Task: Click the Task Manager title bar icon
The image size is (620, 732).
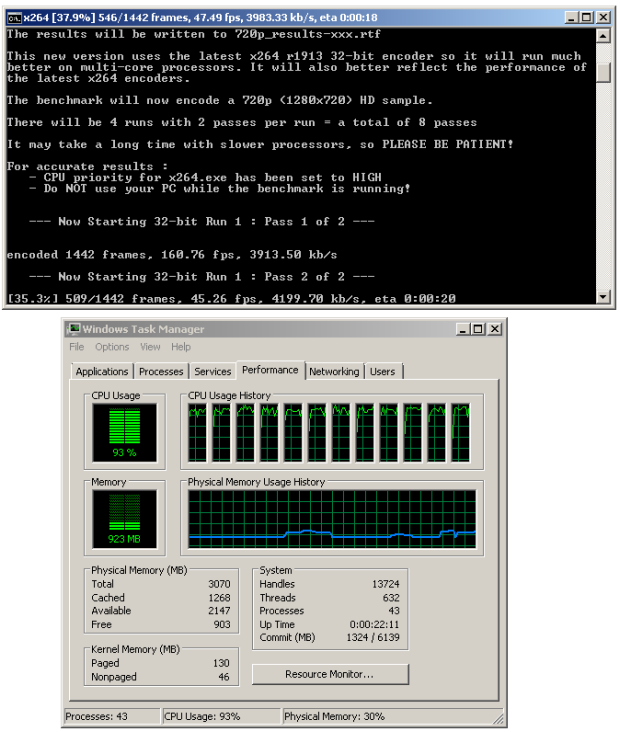Action: point(74,329)
